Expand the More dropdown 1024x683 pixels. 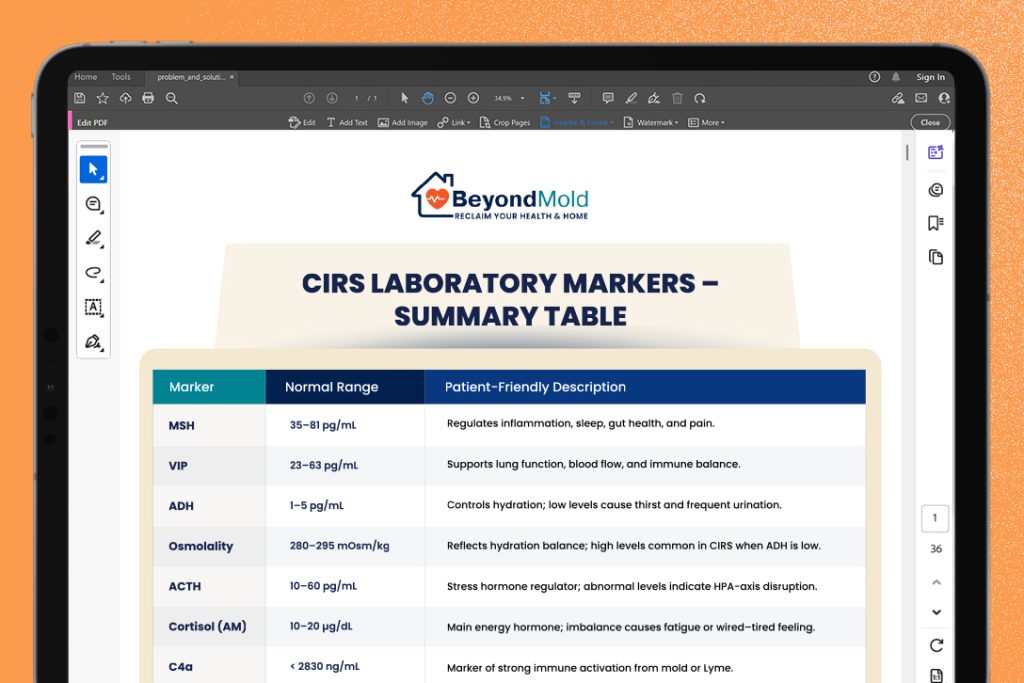coord(706,122)
